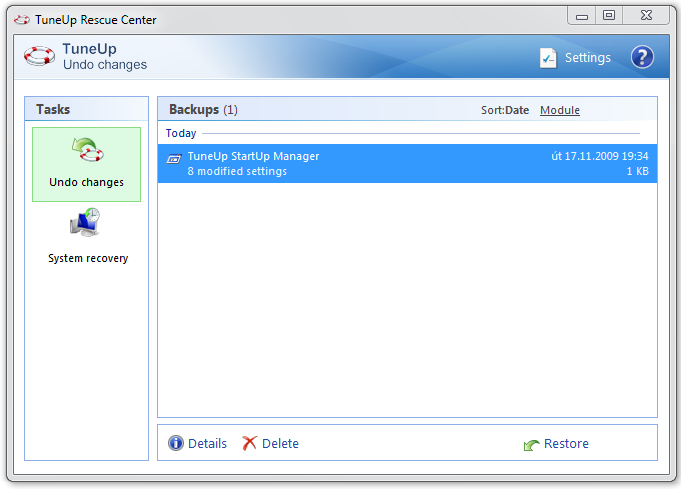Sort backups by Module

[x=559, y=110]
